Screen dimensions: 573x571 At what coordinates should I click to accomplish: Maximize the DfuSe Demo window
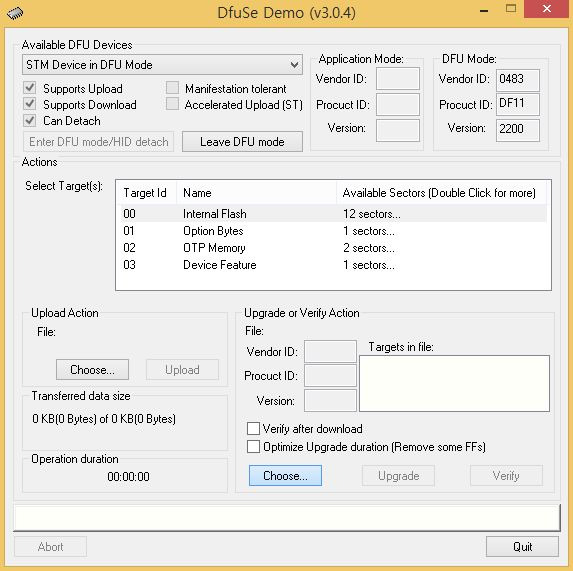pyautogui.click(x=511, y=9)
